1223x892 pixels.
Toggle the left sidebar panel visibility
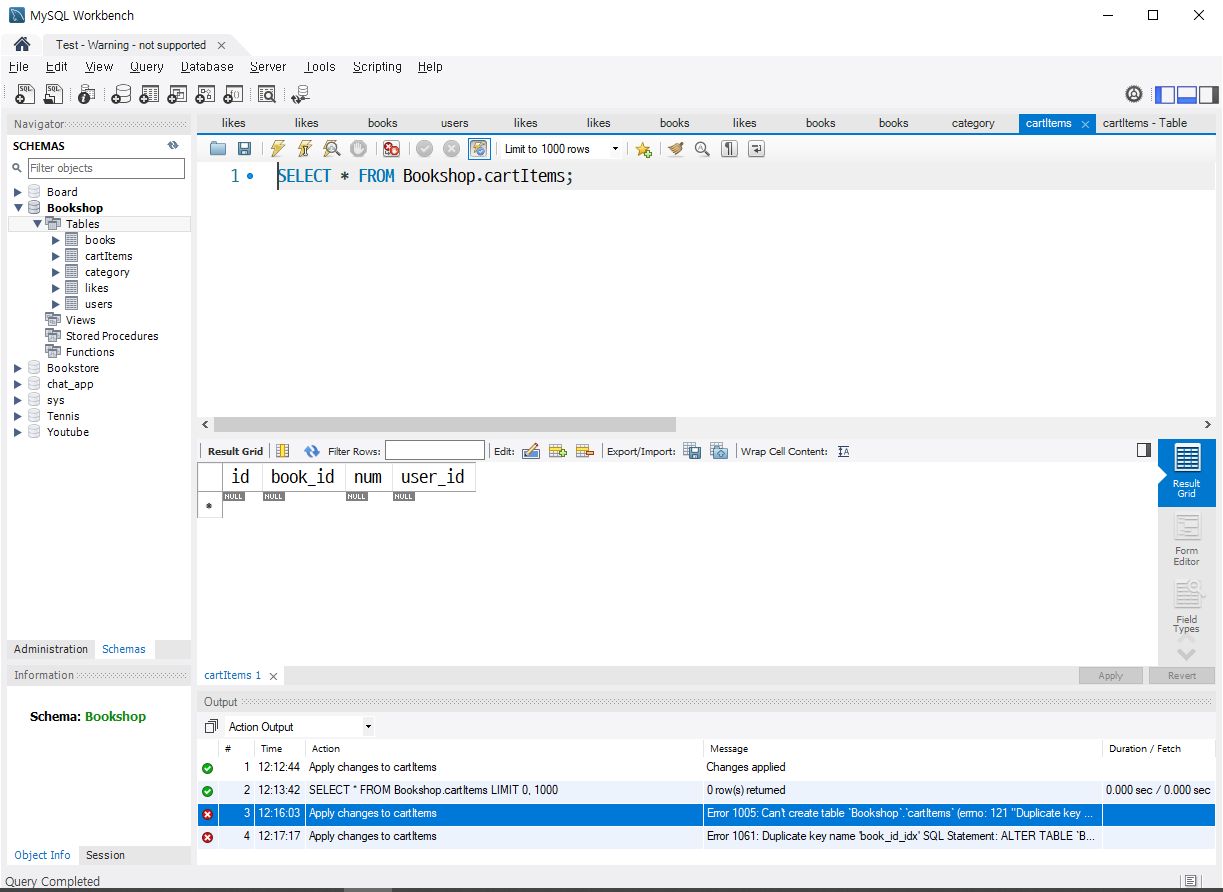(x=1164, y=95)
